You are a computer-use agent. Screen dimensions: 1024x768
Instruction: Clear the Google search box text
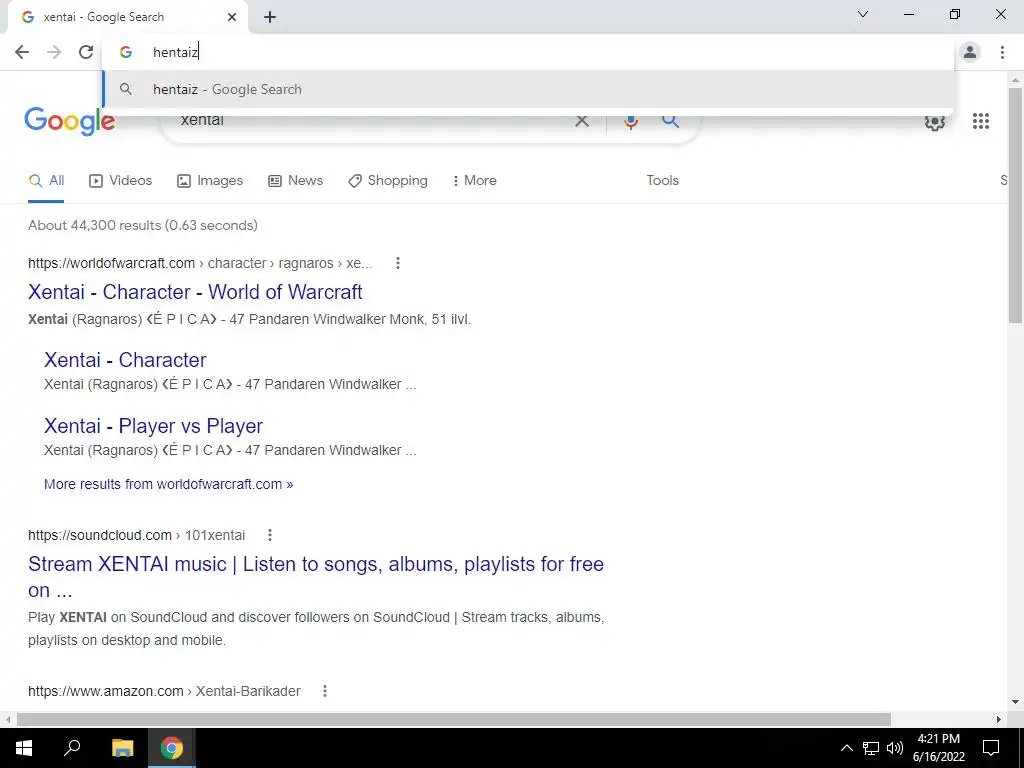581,121
